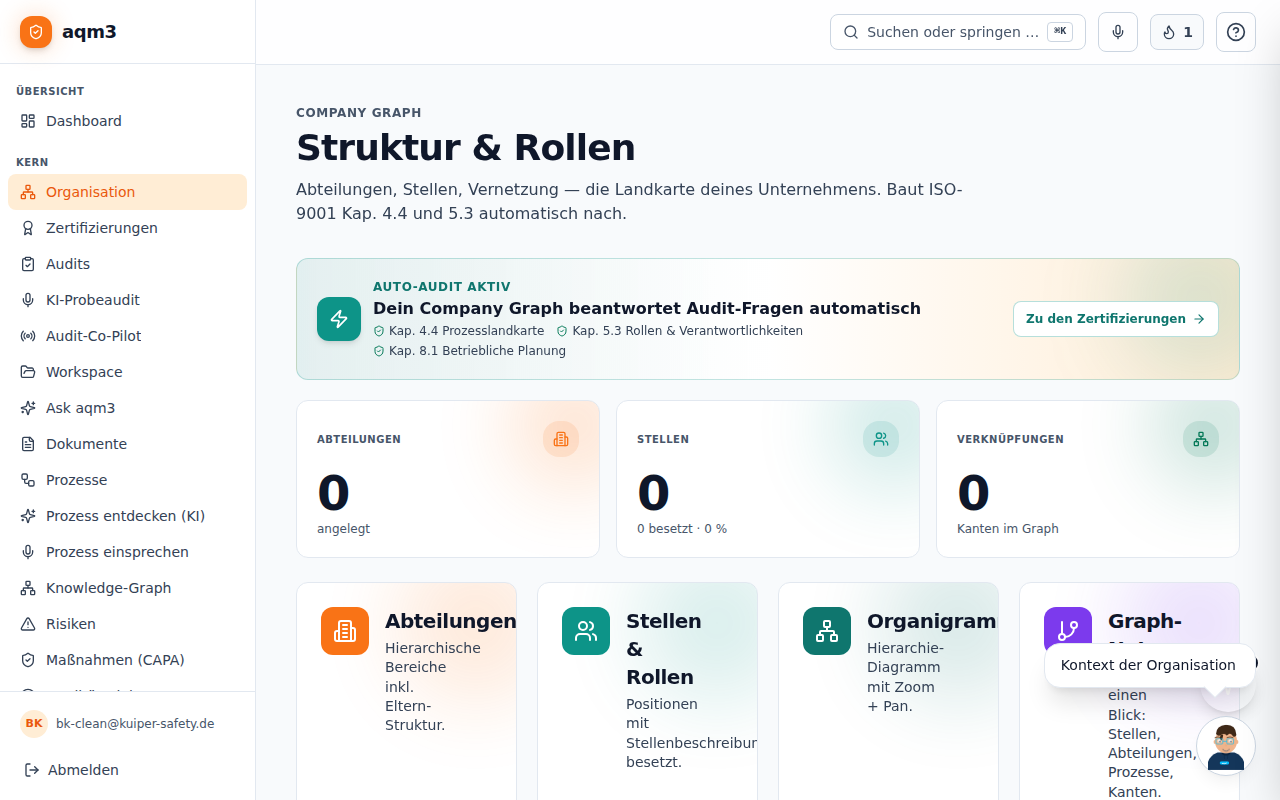1280x800 pixels.
Task: Click the microphone button in the top bar
Action: [x=1118, y=32]
